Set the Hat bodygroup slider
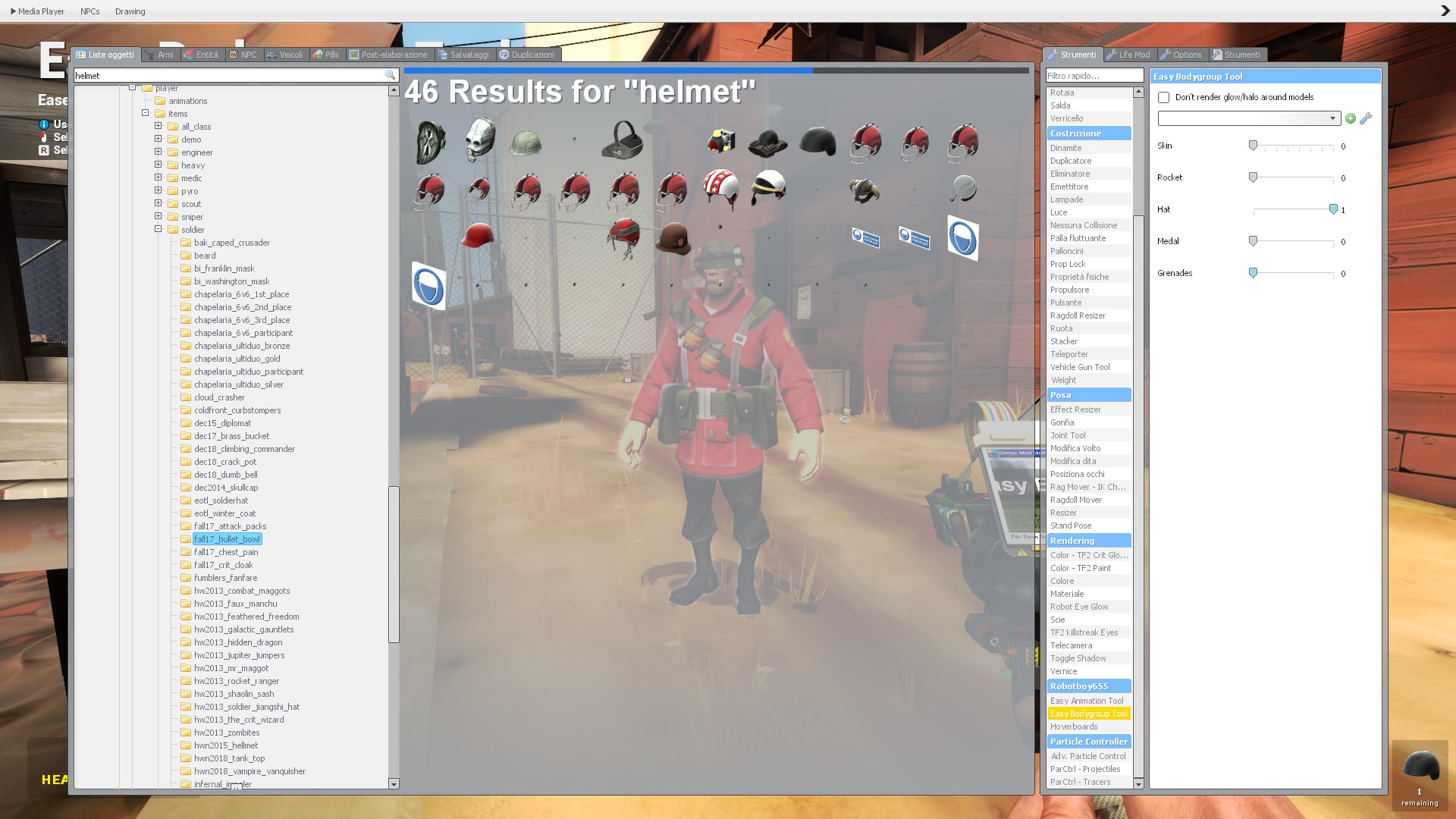1456x819 pixels. tap(1333, 209)
